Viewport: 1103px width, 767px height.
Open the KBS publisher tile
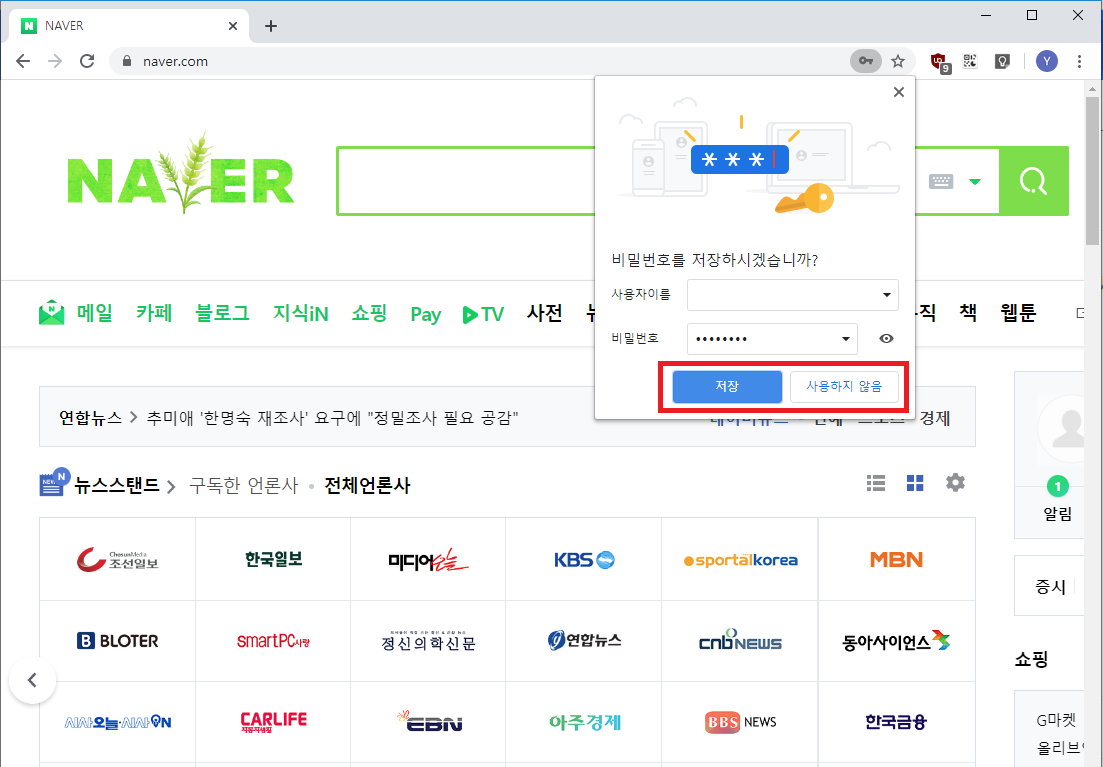pos(584,559)
